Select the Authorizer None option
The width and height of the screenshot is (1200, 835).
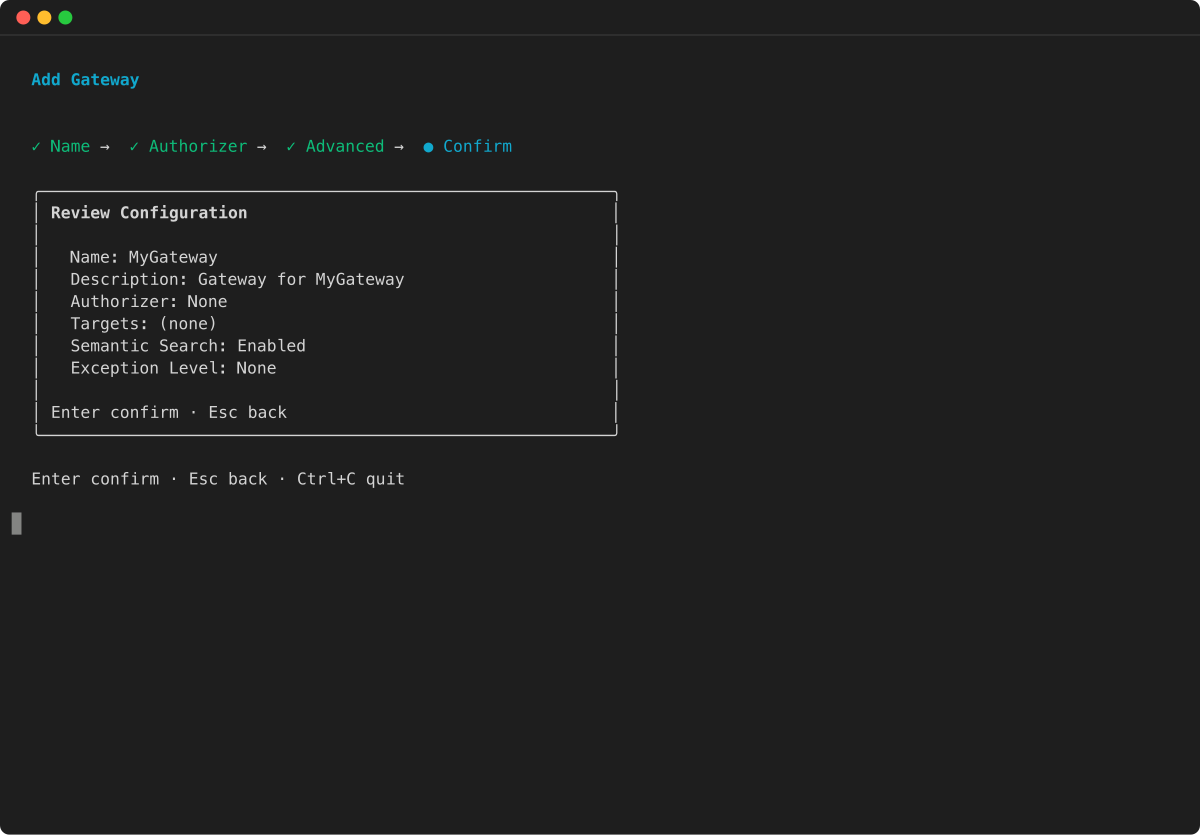coord(148,301)
